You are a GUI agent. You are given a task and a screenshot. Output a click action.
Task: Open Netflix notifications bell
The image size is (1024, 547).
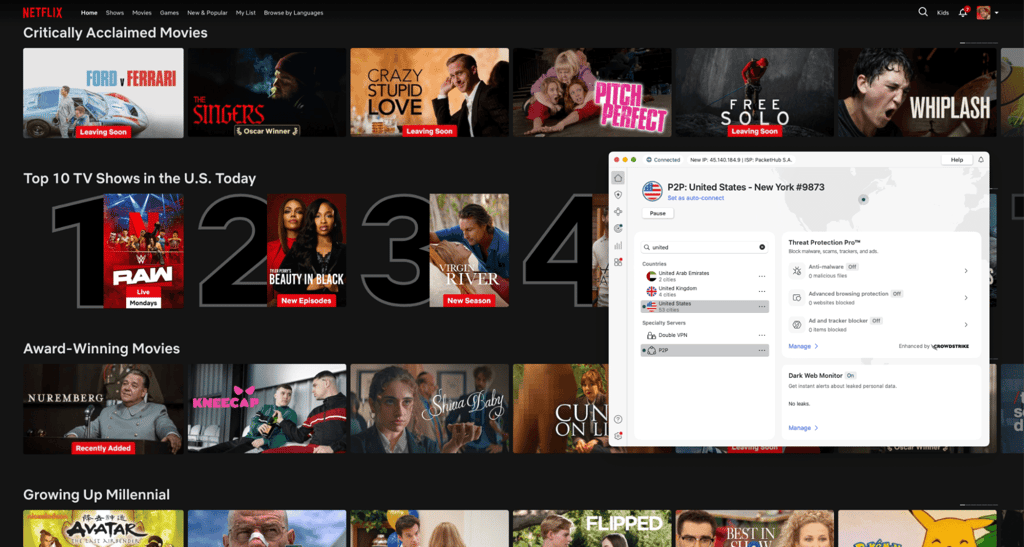click(x=963, y=12)
